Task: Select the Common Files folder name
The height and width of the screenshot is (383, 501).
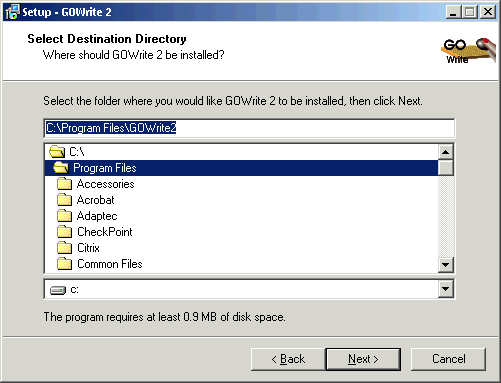Action: [x=110, y=264]
